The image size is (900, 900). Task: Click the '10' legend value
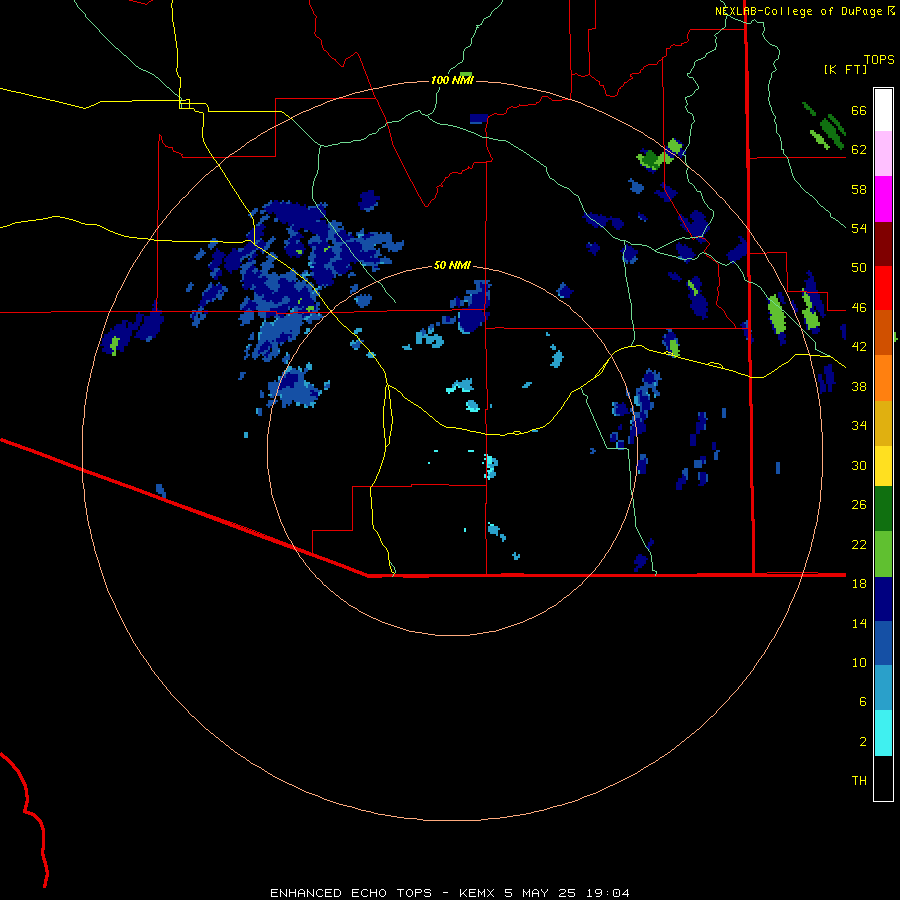pyautogui.click(x=859, y=662)
